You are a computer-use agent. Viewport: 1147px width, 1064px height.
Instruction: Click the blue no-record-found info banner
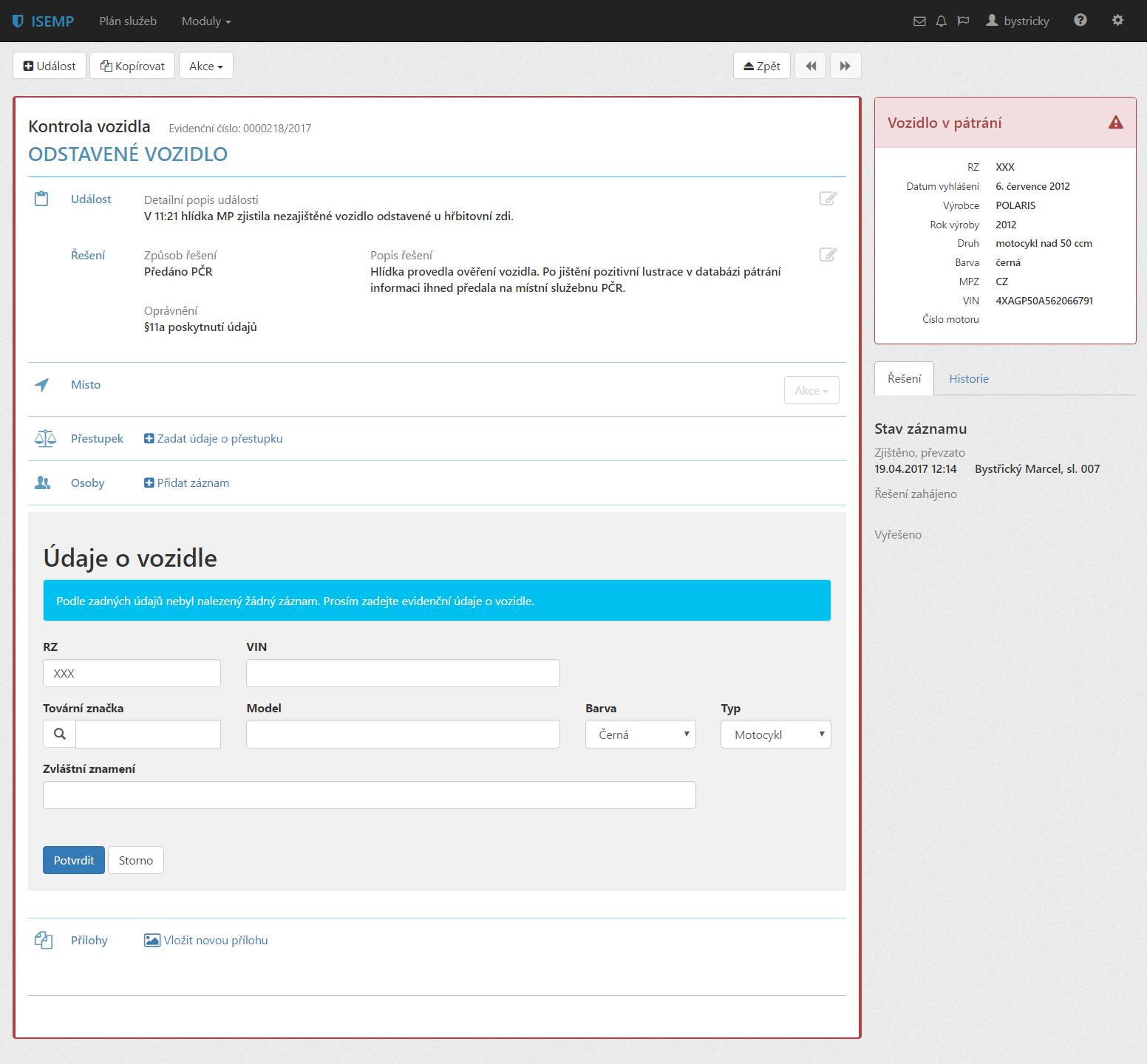437,600
